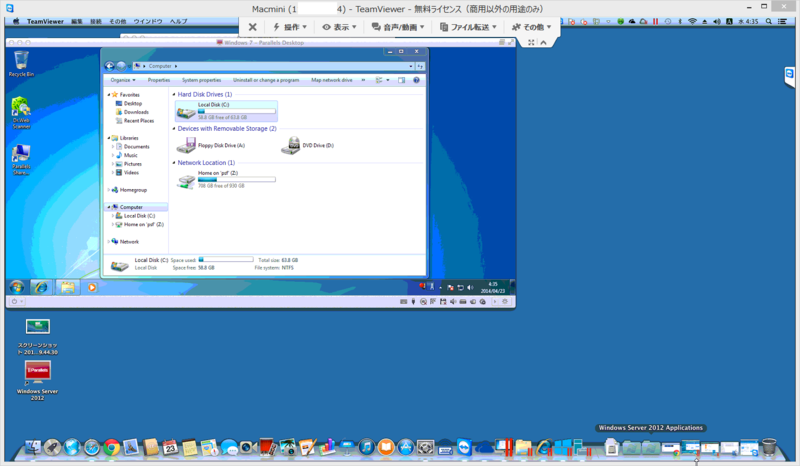
Task: Click the Windows tray volume icon
Action: [x=470, y=287]
